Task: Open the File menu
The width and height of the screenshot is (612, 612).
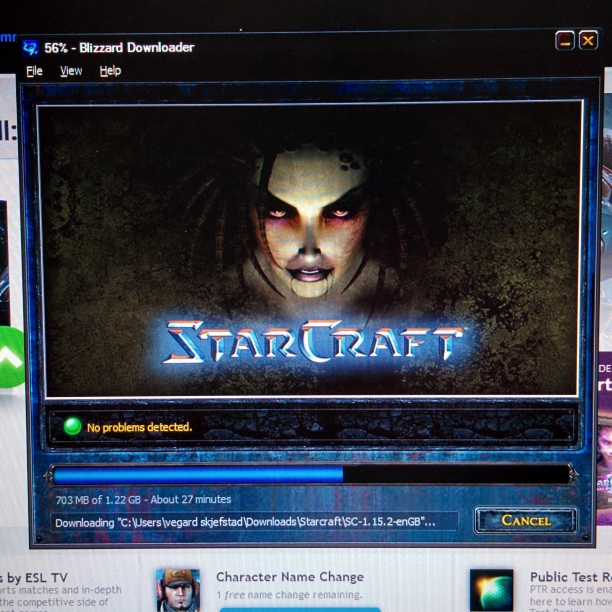Action: click(x=34, y=71)
